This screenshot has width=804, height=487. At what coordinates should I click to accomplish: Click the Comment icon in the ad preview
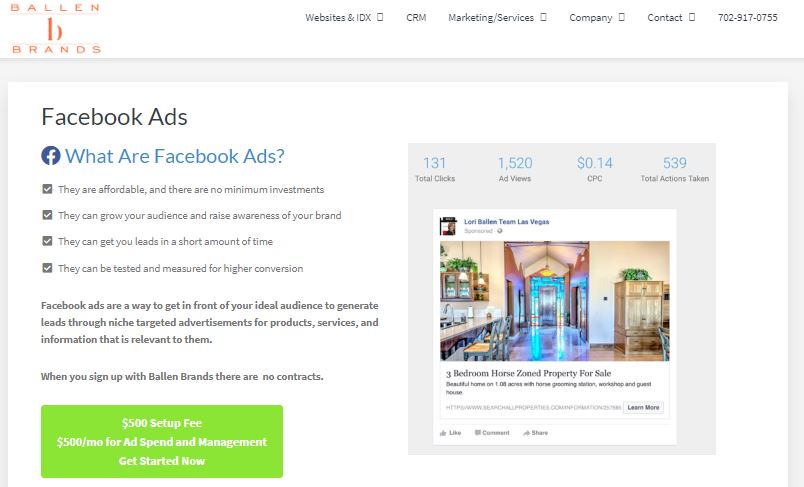click(x=477, y=433)
